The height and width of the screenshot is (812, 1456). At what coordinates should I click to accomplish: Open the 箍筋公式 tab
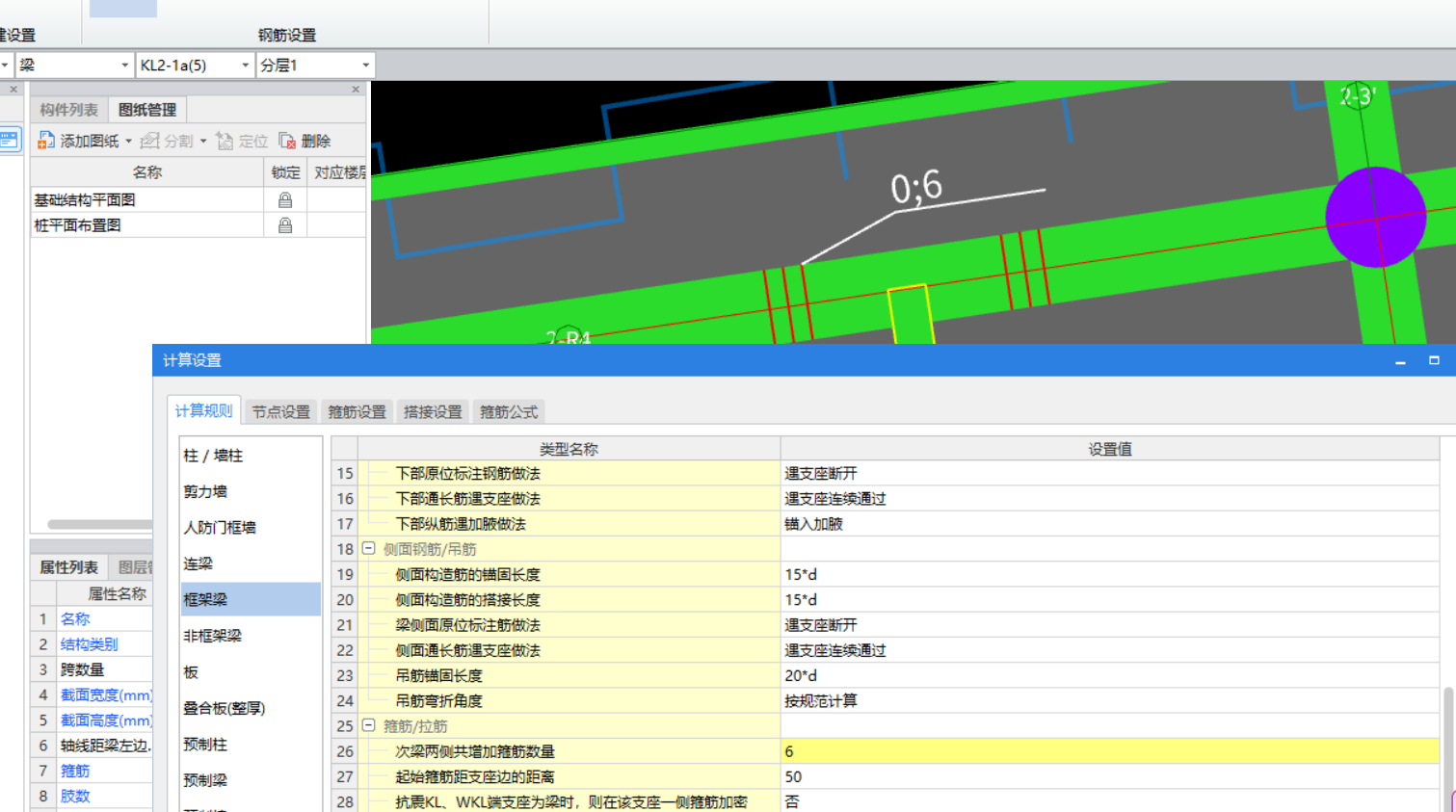pos(509,411)
